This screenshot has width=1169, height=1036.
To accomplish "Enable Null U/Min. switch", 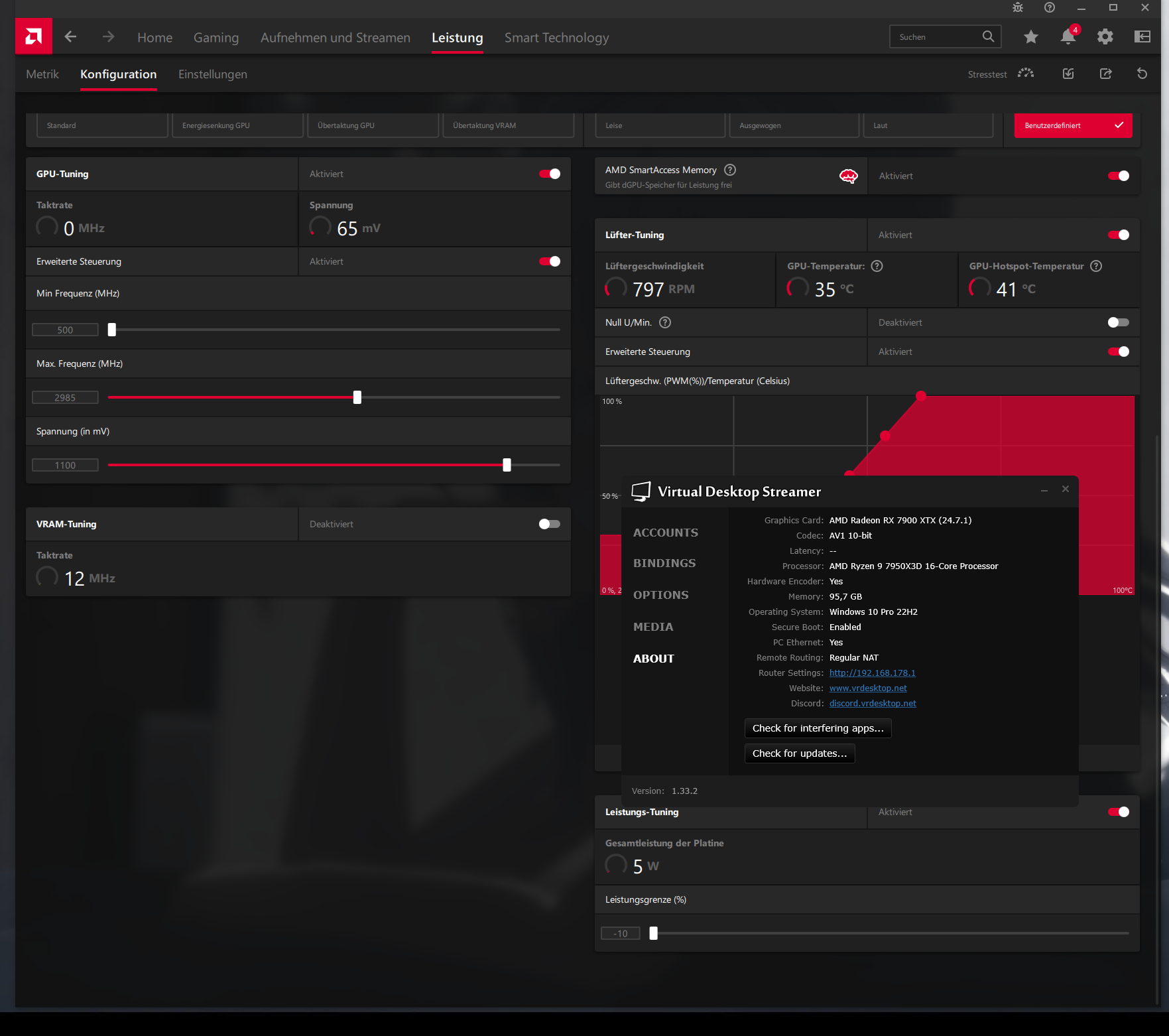I will coord(1119,322).
